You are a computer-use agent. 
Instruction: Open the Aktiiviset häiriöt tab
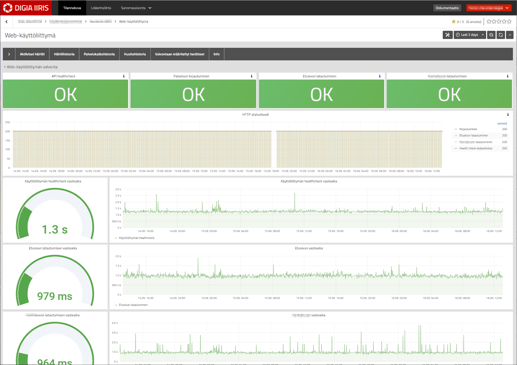[32, 54]
